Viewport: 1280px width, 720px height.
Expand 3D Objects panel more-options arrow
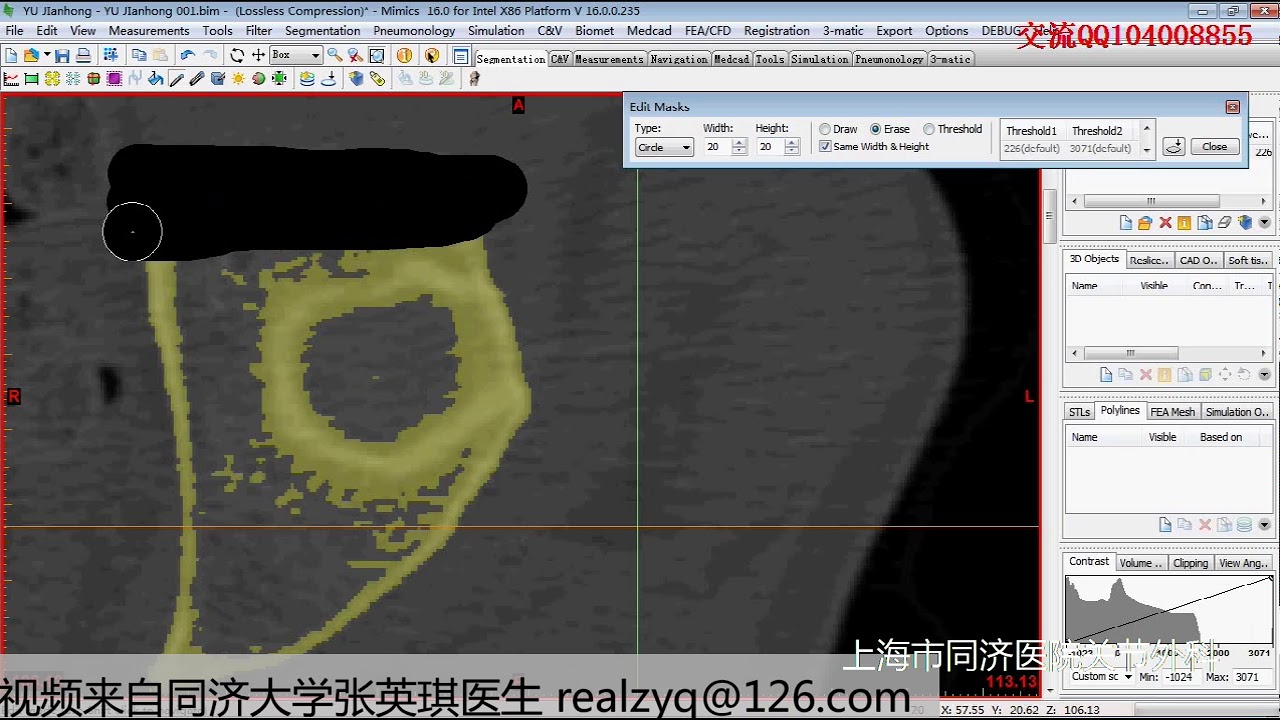click(1264, 374)
